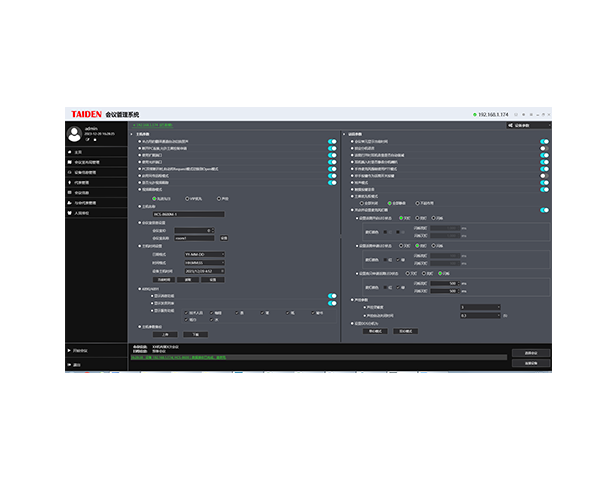Click the home icon in the sidebar
The image size is (616, 480).
(69, 151)
